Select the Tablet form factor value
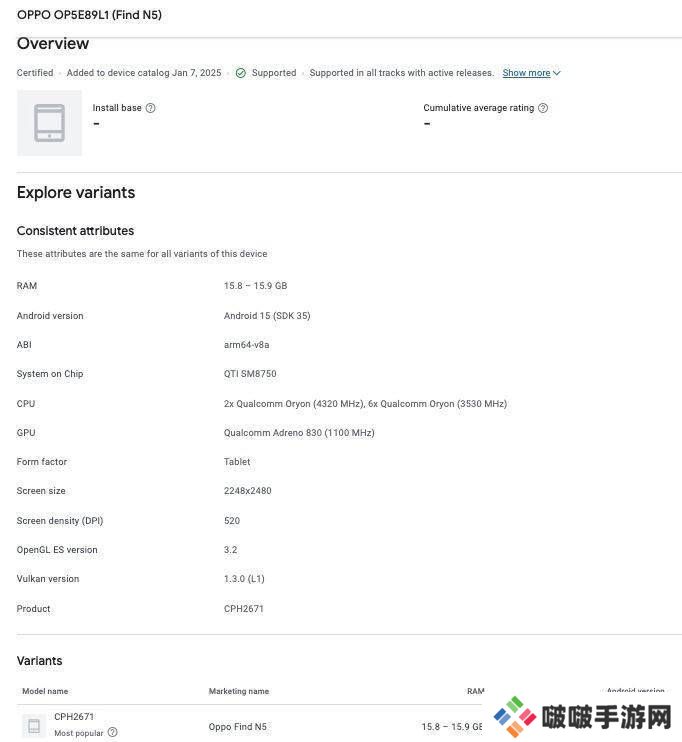Viewport: 682px width, 742px height. click(x=237, y=461)
